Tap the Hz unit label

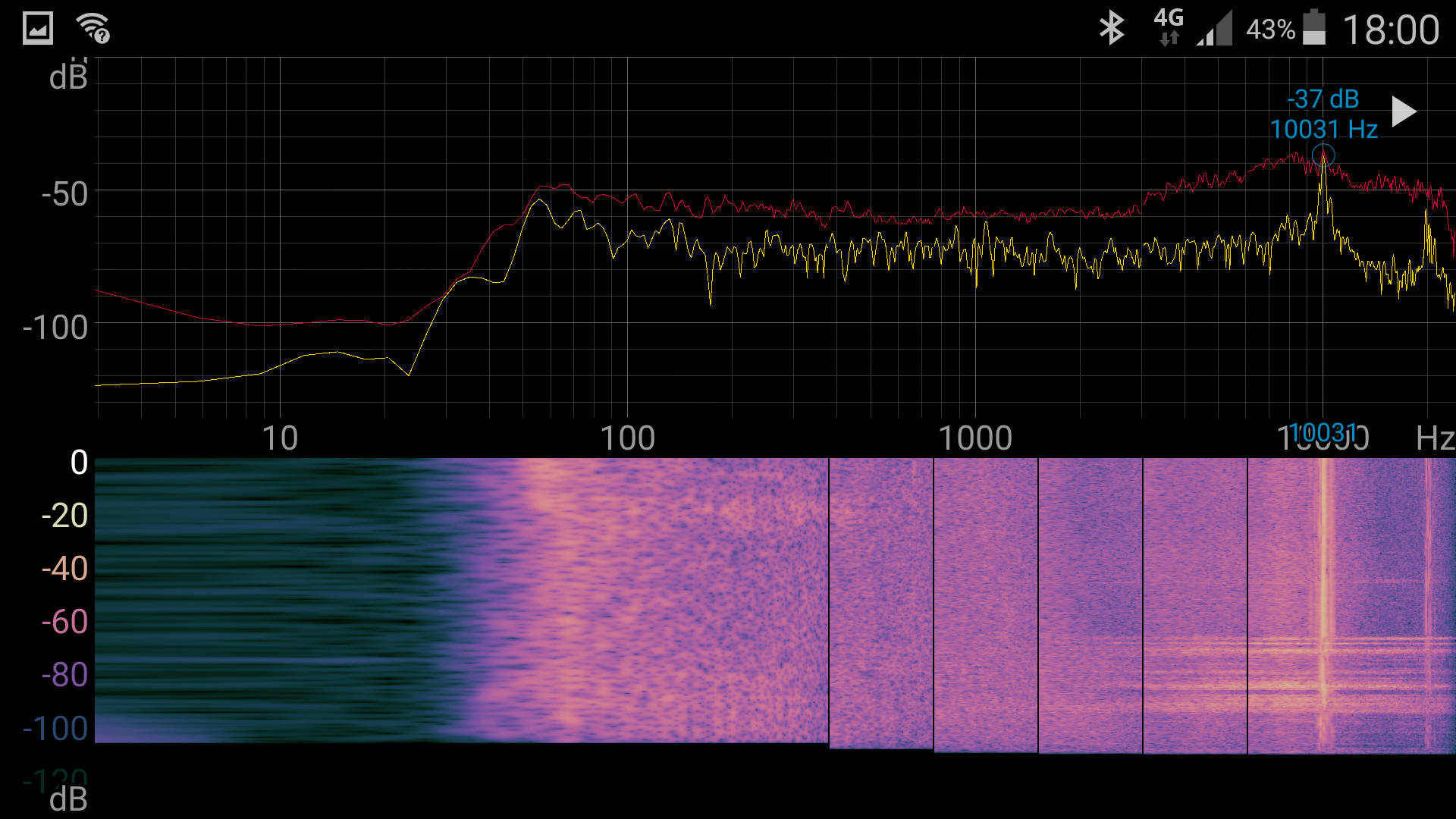coord(1435,438)
